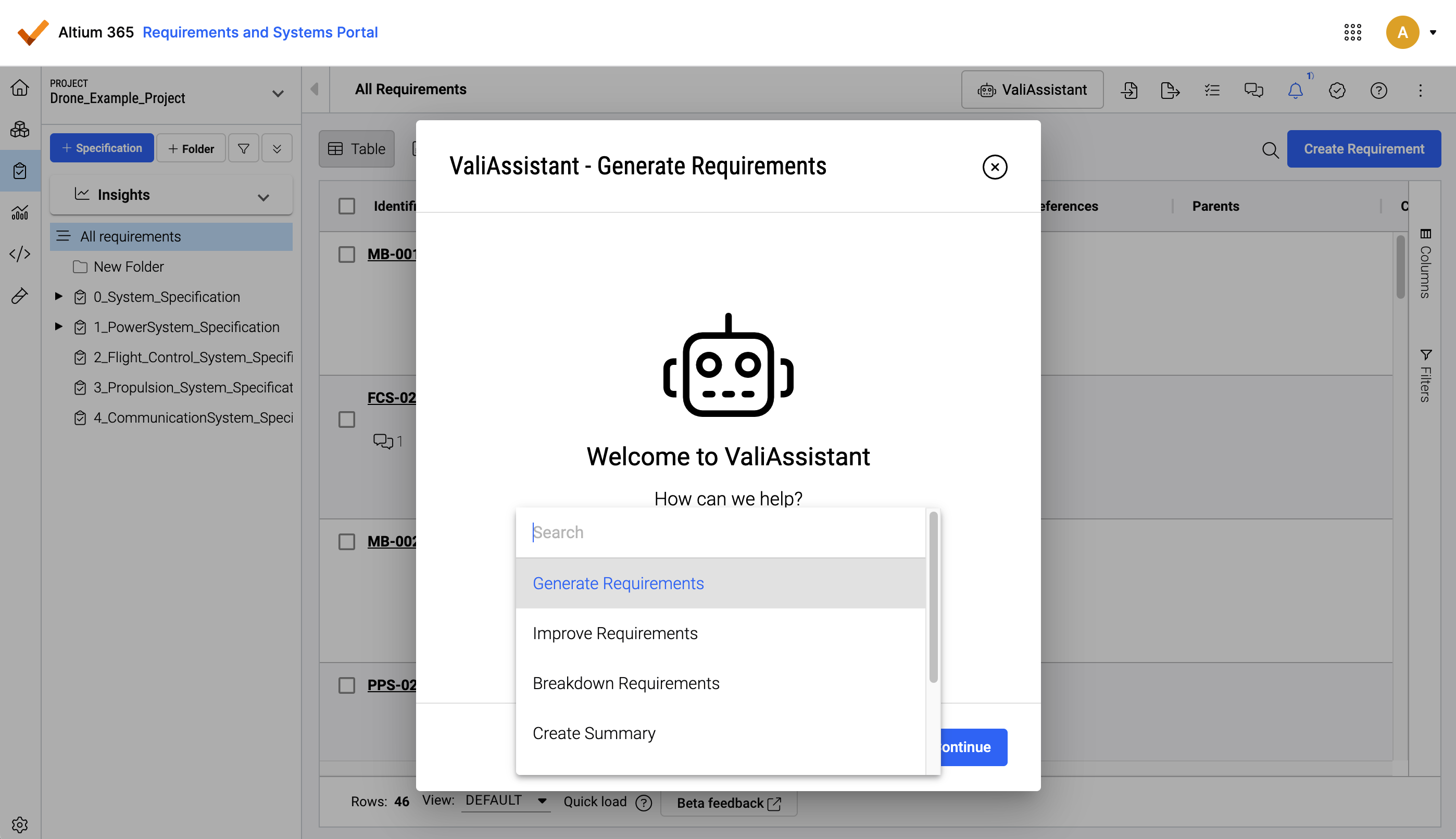The width and height of the screenshot is (1456, 839).
Task: Open settings gear in left sidebar
Action: [20, 824]
